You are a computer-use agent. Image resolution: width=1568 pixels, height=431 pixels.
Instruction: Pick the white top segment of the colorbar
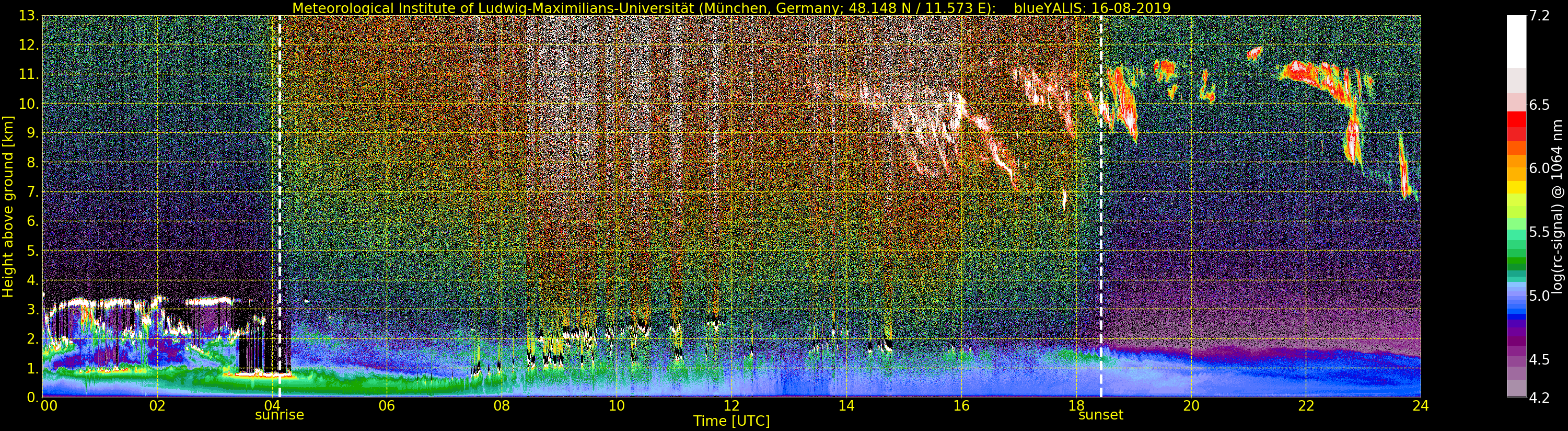coord(1516,41)
